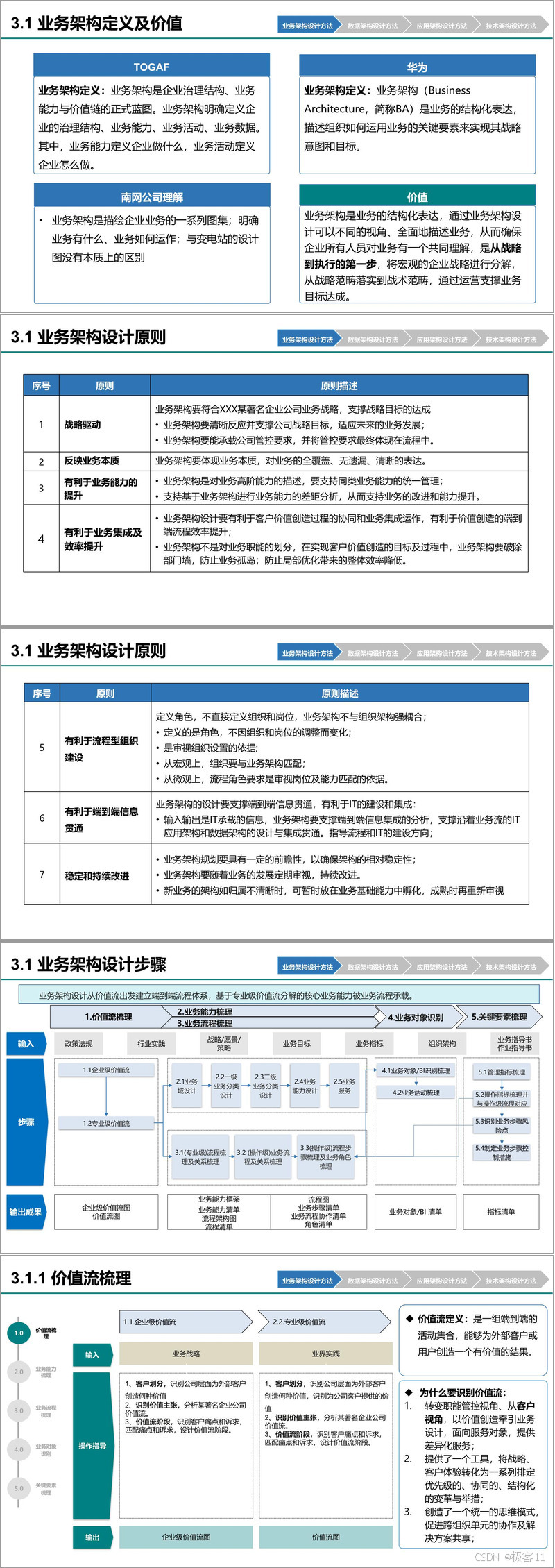This screenshot has width=555, height=1568.
Task: Click the 业务战略 input box
Action: [186, 1354]
